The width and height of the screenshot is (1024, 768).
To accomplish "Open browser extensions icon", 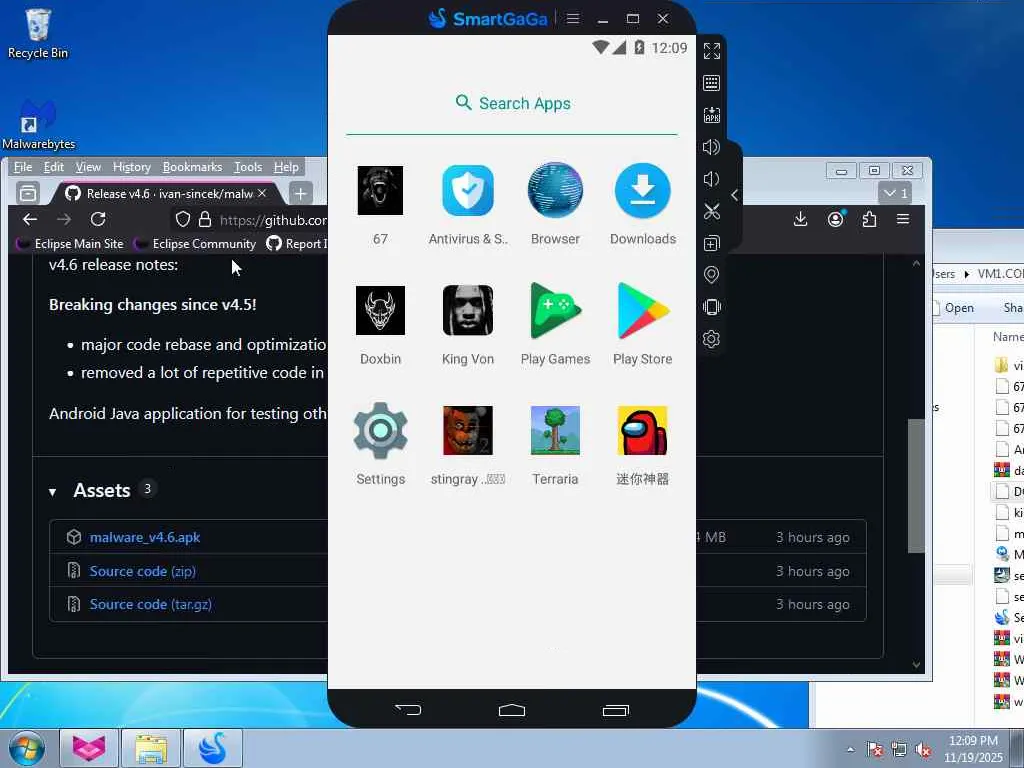I will click(x=869, y=219).
